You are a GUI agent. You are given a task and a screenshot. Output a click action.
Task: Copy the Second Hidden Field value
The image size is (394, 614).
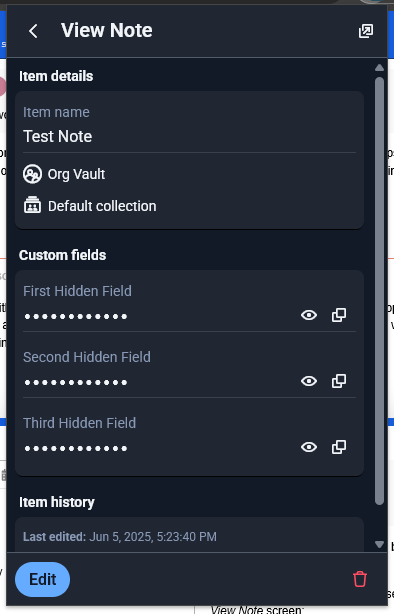click(339, 381)
